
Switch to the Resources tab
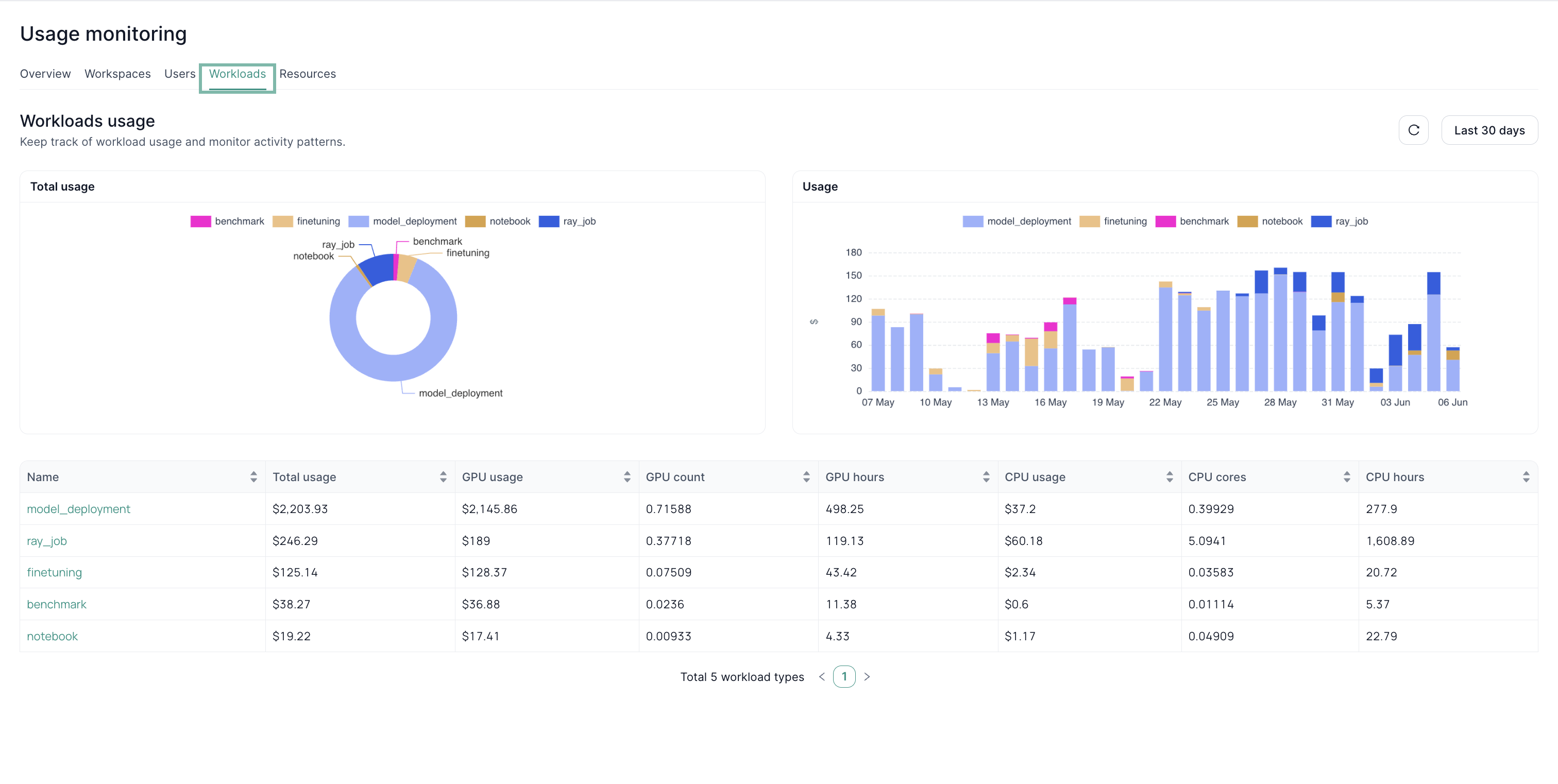coord(307,74)
